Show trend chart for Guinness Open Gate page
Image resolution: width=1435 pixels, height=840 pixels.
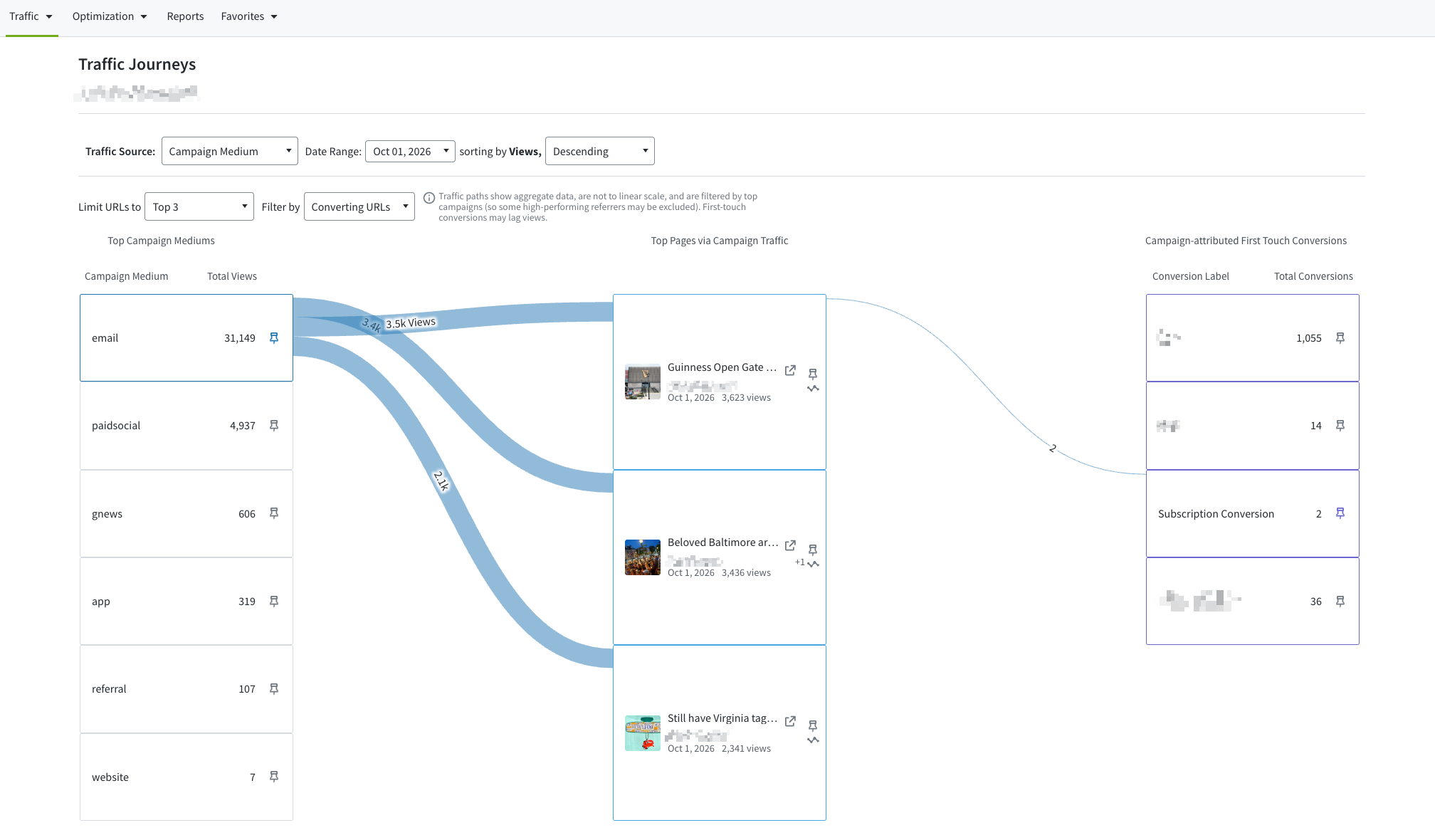(813, 389)
